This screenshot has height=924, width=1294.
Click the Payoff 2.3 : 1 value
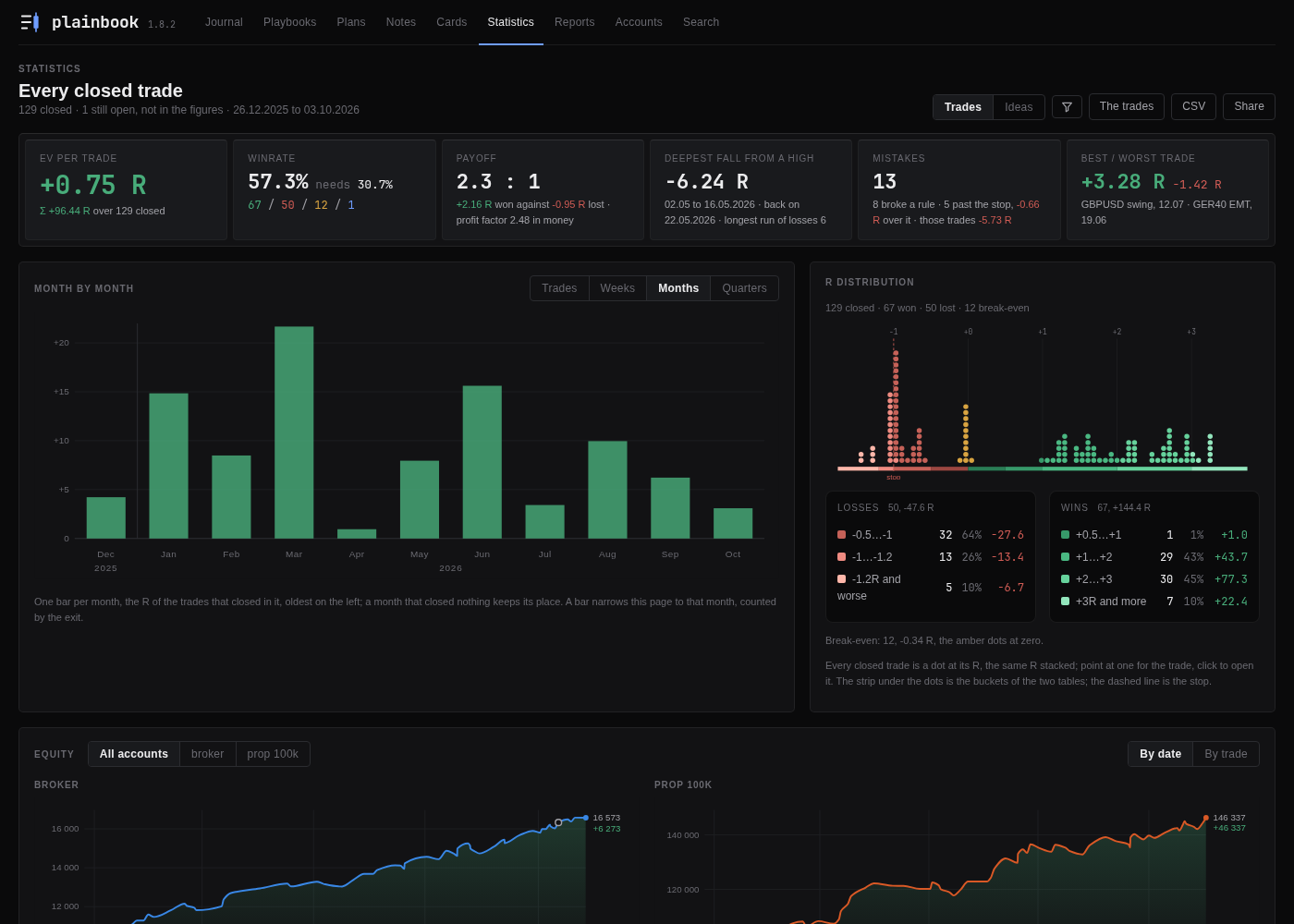pos(498,182)
